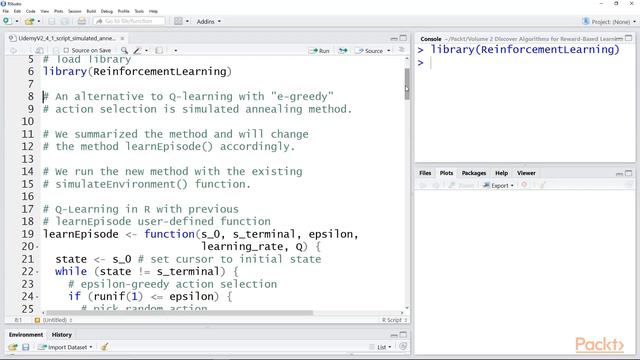Open the Session menu

coord(75,11)
